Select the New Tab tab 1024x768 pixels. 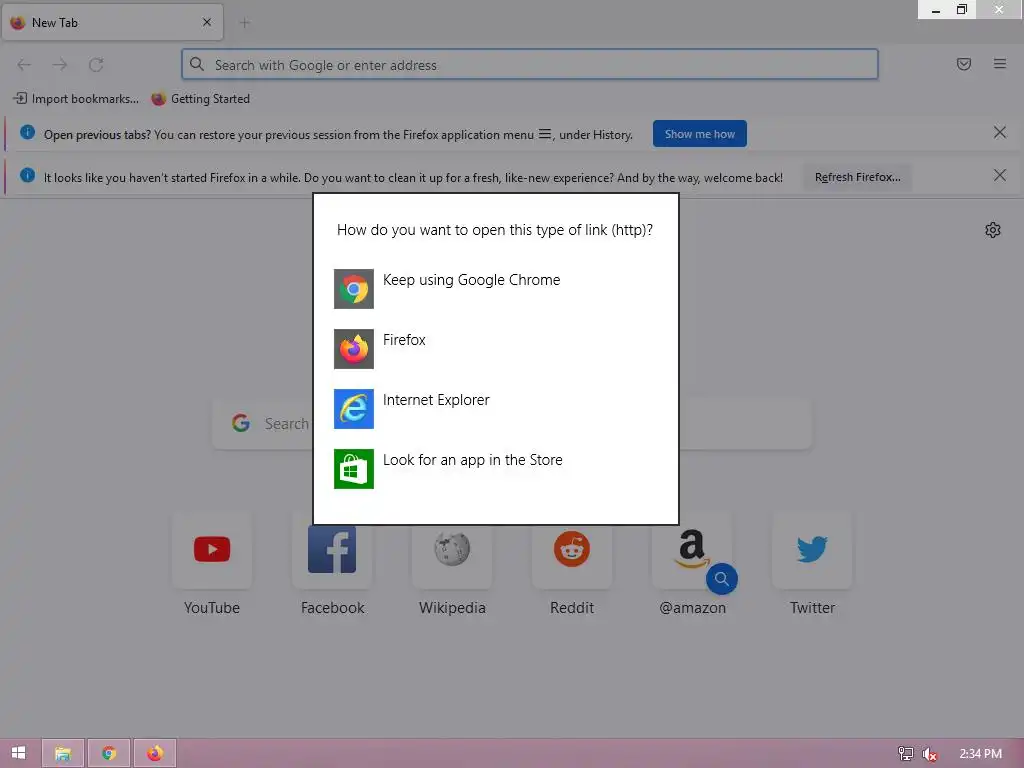click(112, 22)
